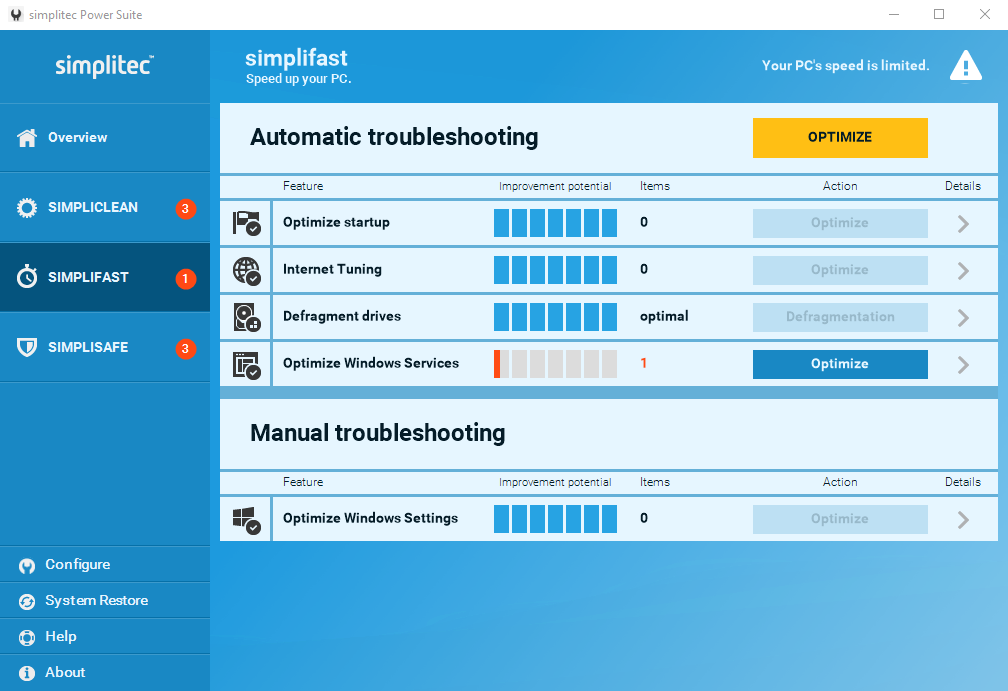Open the About entry

pos(105,672)
